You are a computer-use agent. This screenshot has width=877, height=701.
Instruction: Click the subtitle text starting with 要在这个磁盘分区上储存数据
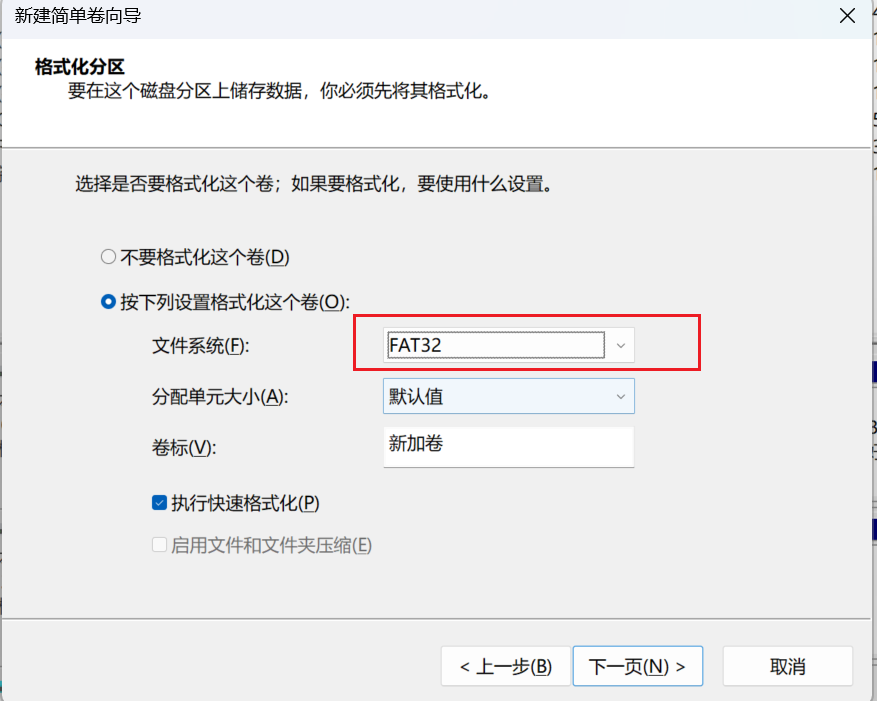point(277,92)
